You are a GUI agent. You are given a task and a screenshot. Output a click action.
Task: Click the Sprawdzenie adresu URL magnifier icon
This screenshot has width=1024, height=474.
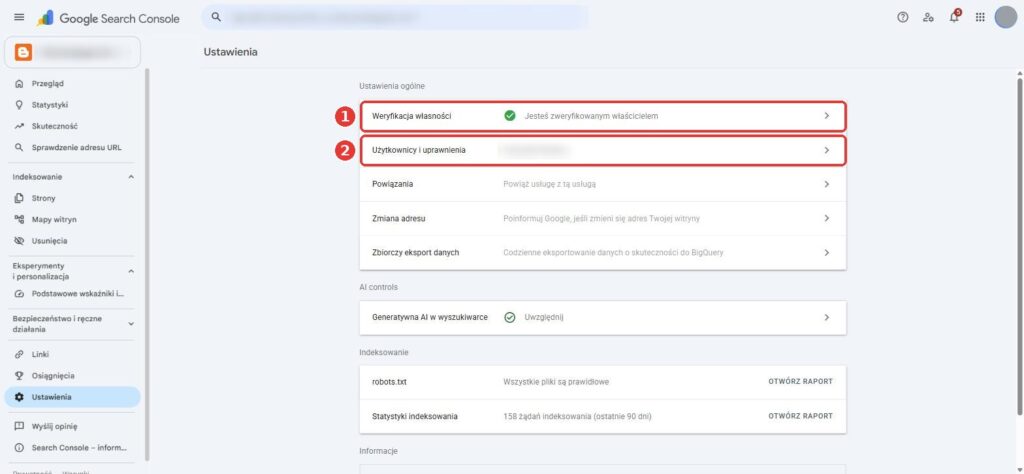[19, 148]
